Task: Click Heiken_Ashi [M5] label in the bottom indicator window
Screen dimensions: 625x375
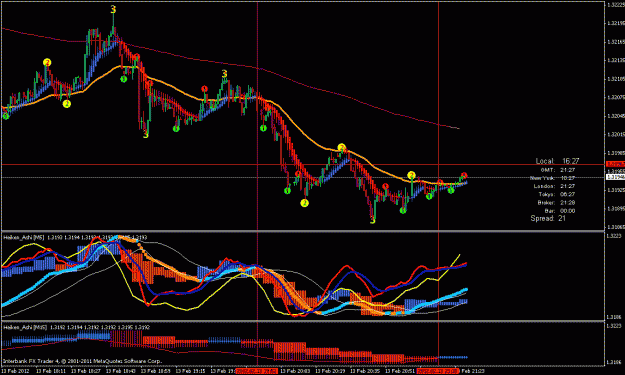Action: (25, 328)
